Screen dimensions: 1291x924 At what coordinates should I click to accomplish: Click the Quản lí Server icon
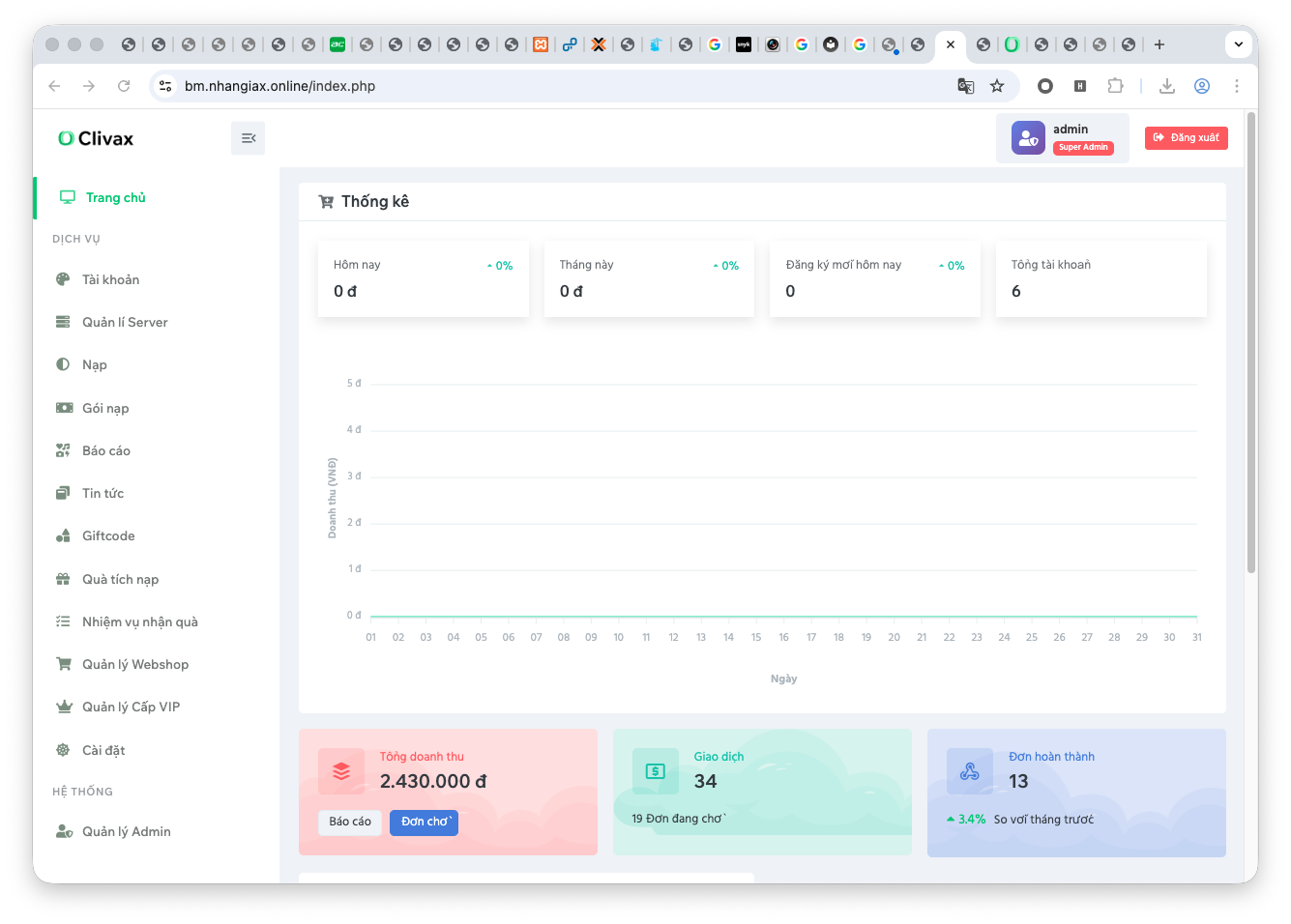coord(63,322)
